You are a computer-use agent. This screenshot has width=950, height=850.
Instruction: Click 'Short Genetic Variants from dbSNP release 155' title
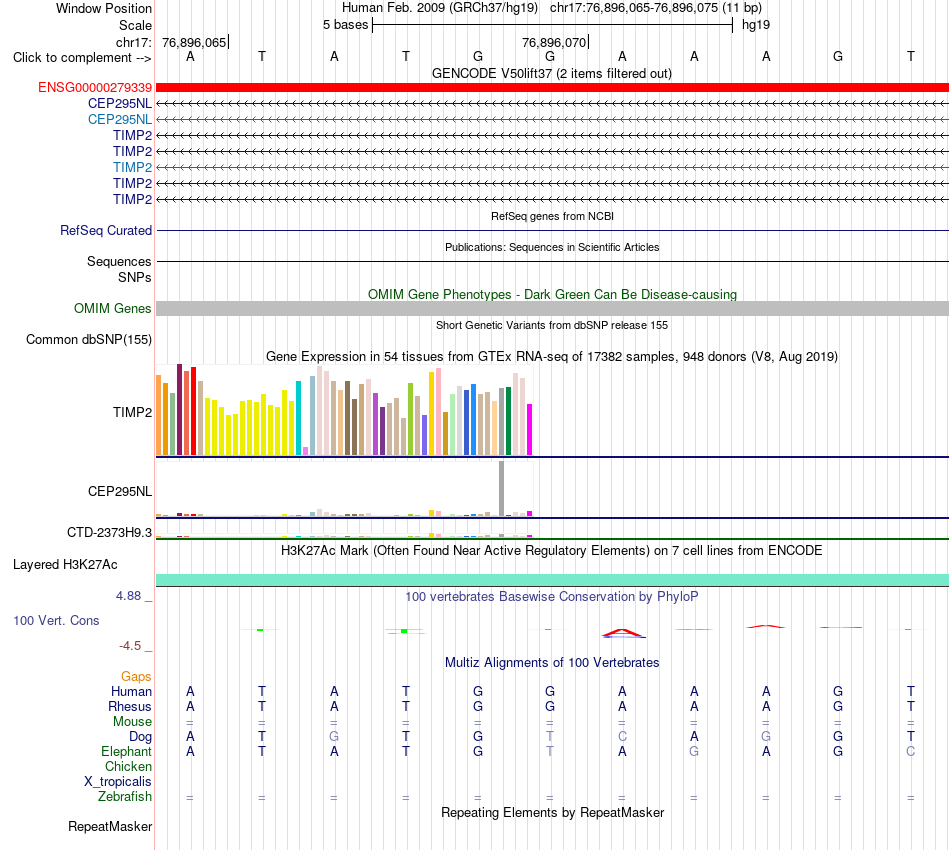click(552, 325)
